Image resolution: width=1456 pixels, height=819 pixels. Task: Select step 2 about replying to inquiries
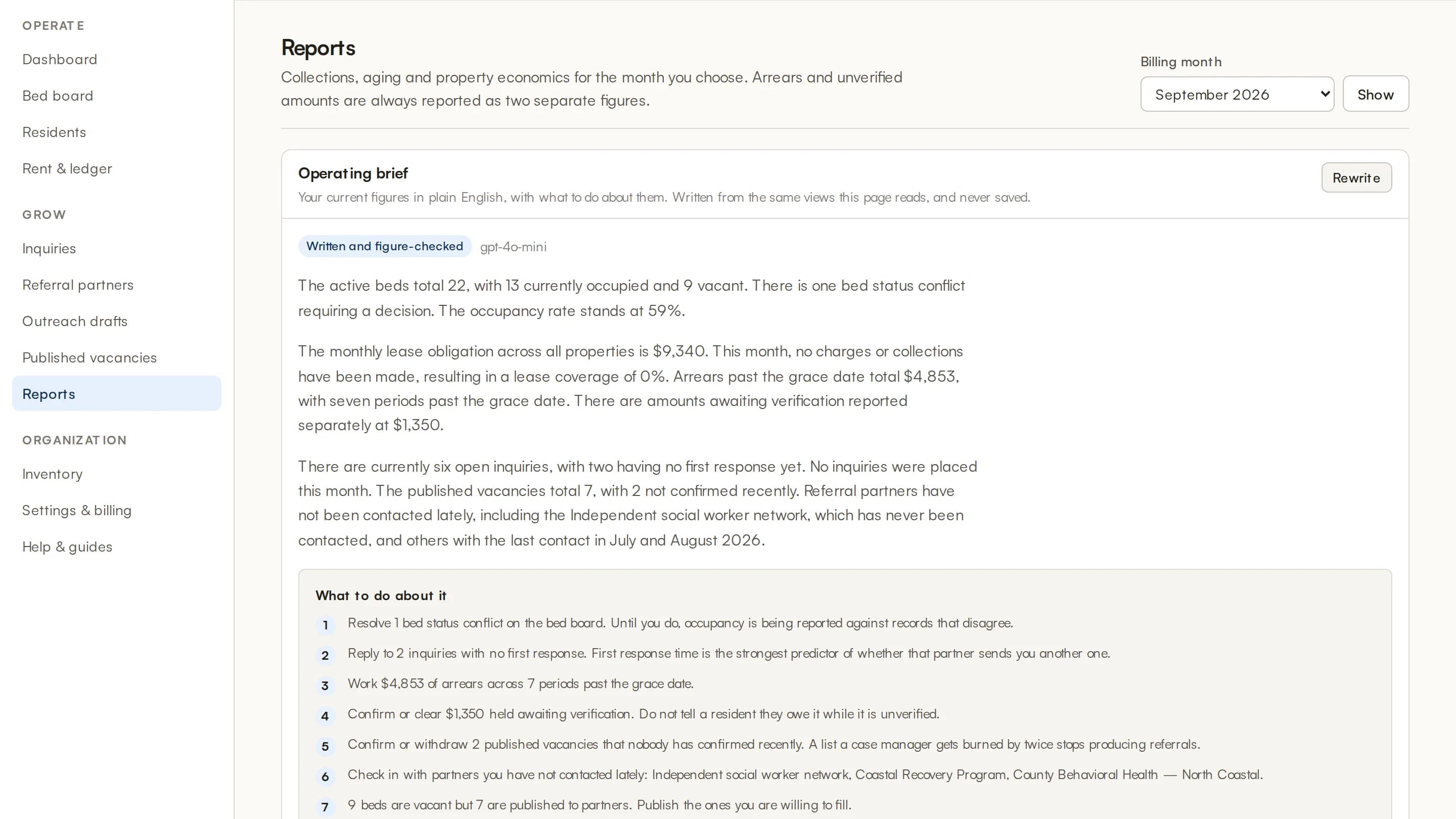(729, 653)
